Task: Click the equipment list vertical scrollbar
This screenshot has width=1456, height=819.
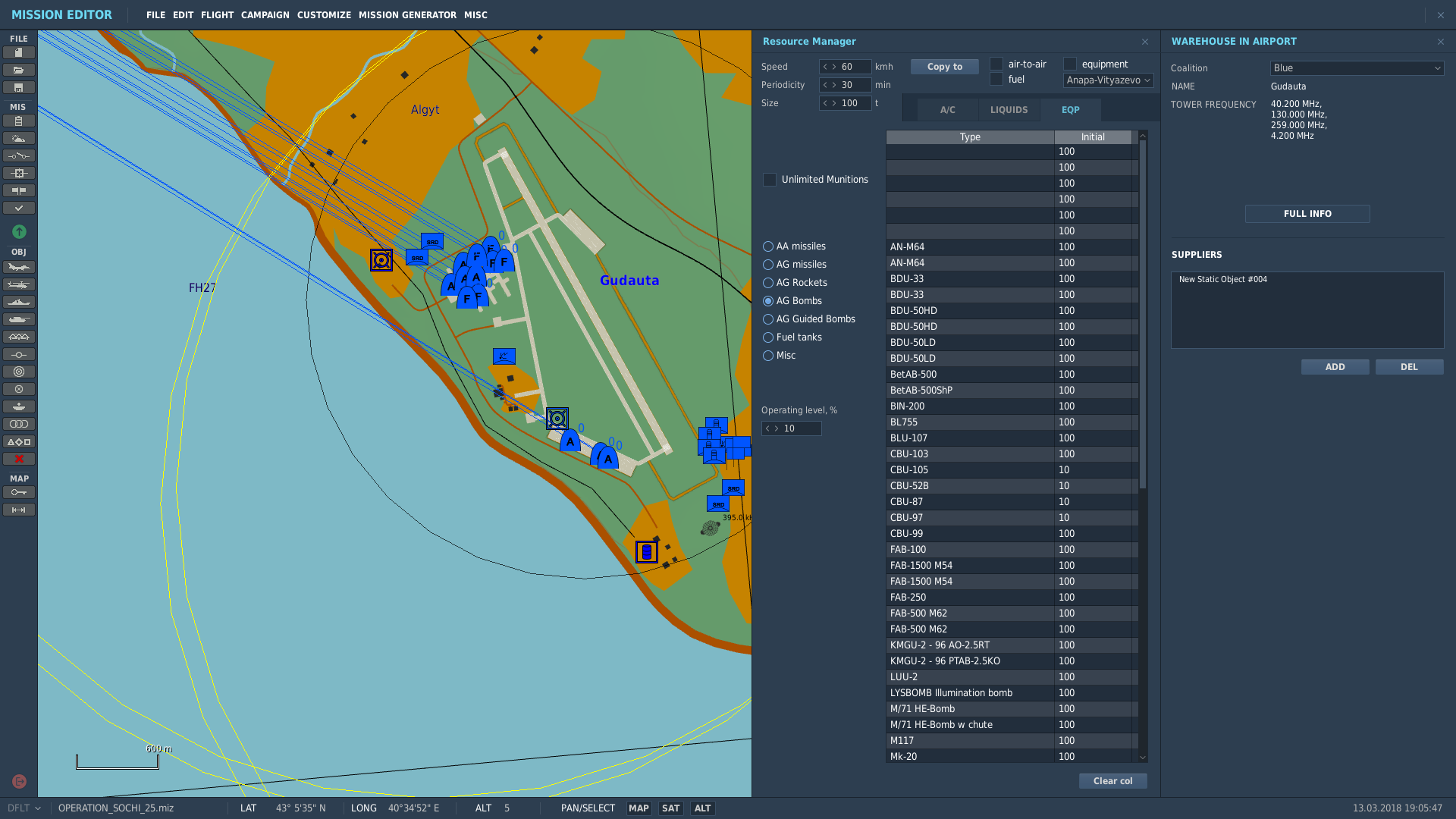Action: [1143, 447]
